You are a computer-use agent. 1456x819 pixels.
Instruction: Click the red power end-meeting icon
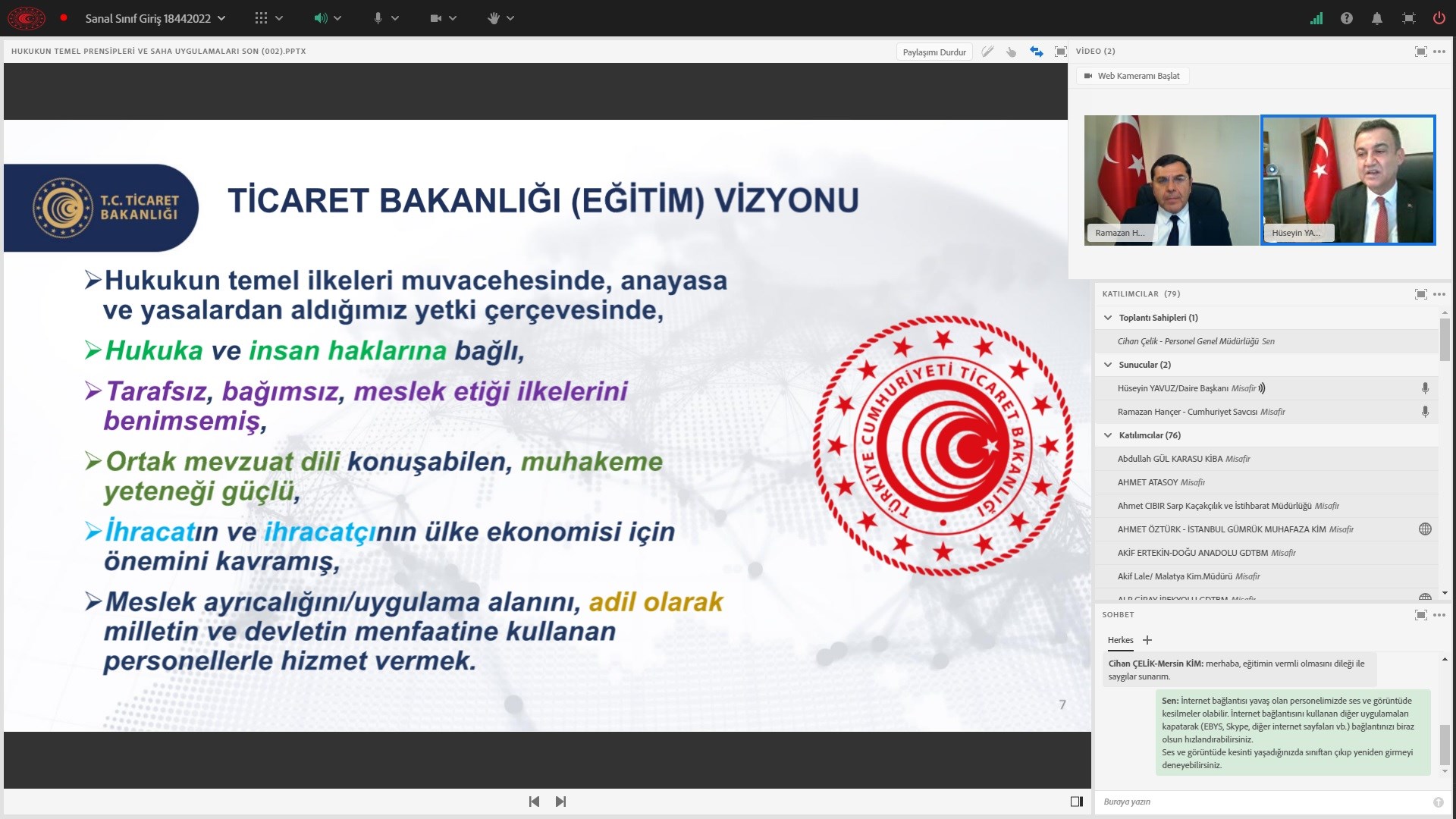pyautogui.click(x=1439, y=18)
